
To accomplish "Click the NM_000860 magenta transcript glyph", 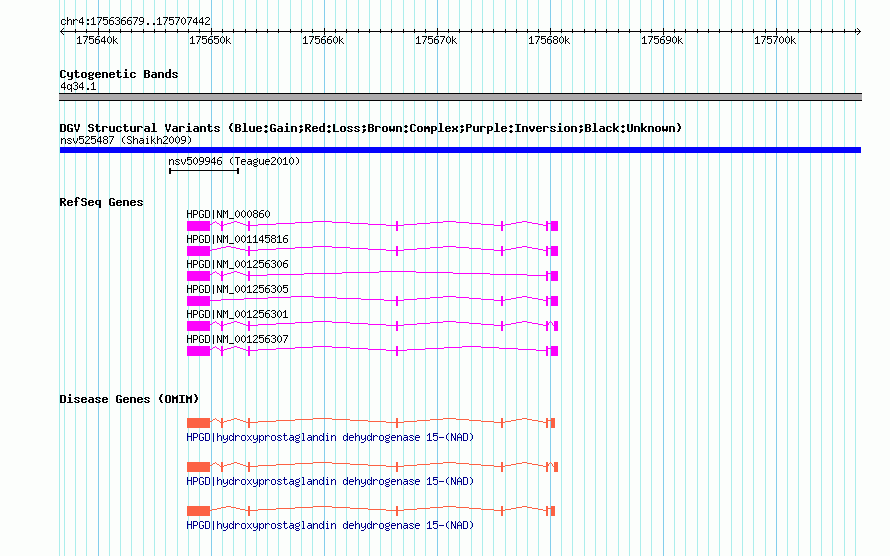I will [x=372, y=226].
